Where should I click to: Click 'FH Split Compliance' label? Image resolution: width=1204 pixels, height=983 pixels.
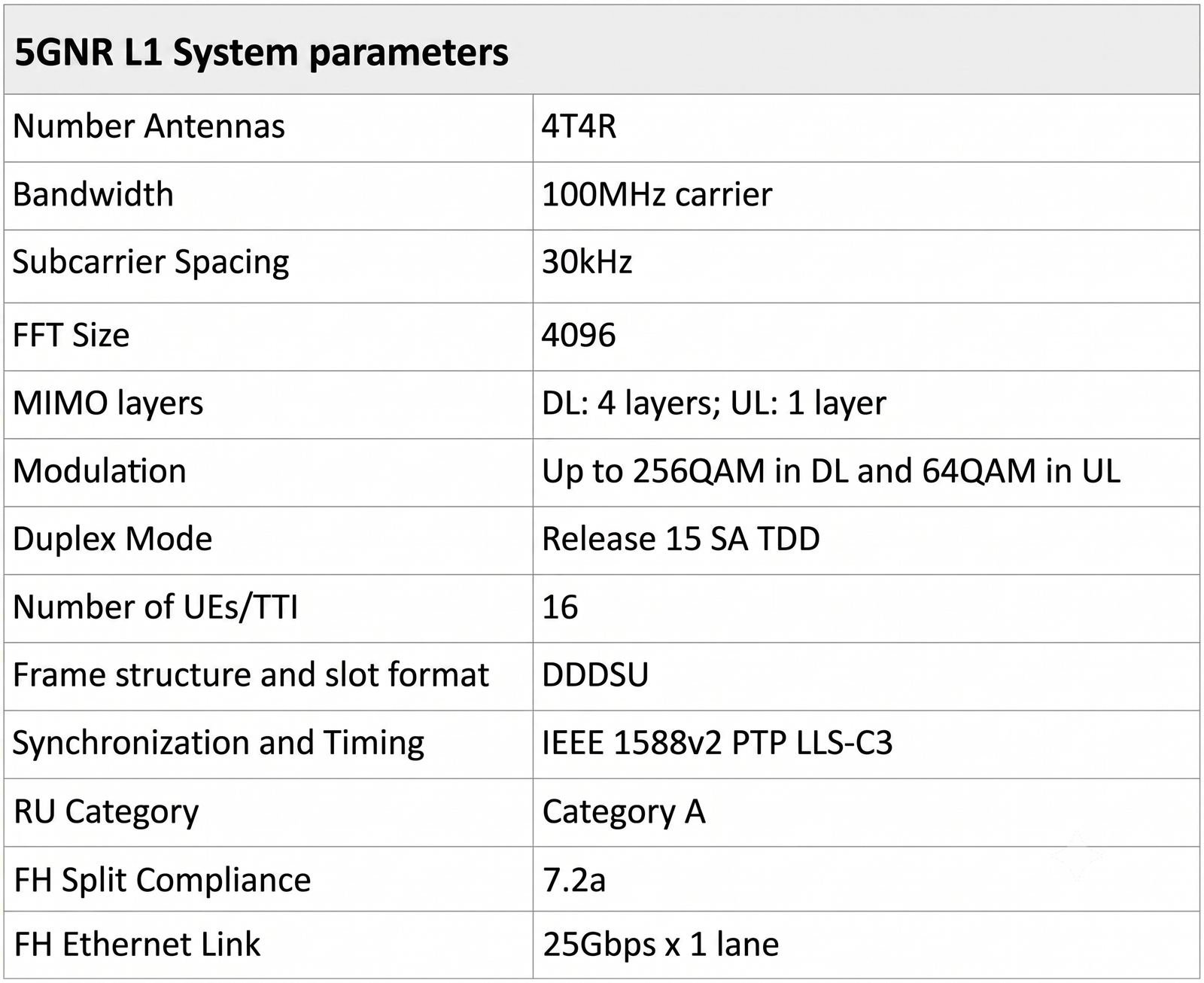[162, 881]
